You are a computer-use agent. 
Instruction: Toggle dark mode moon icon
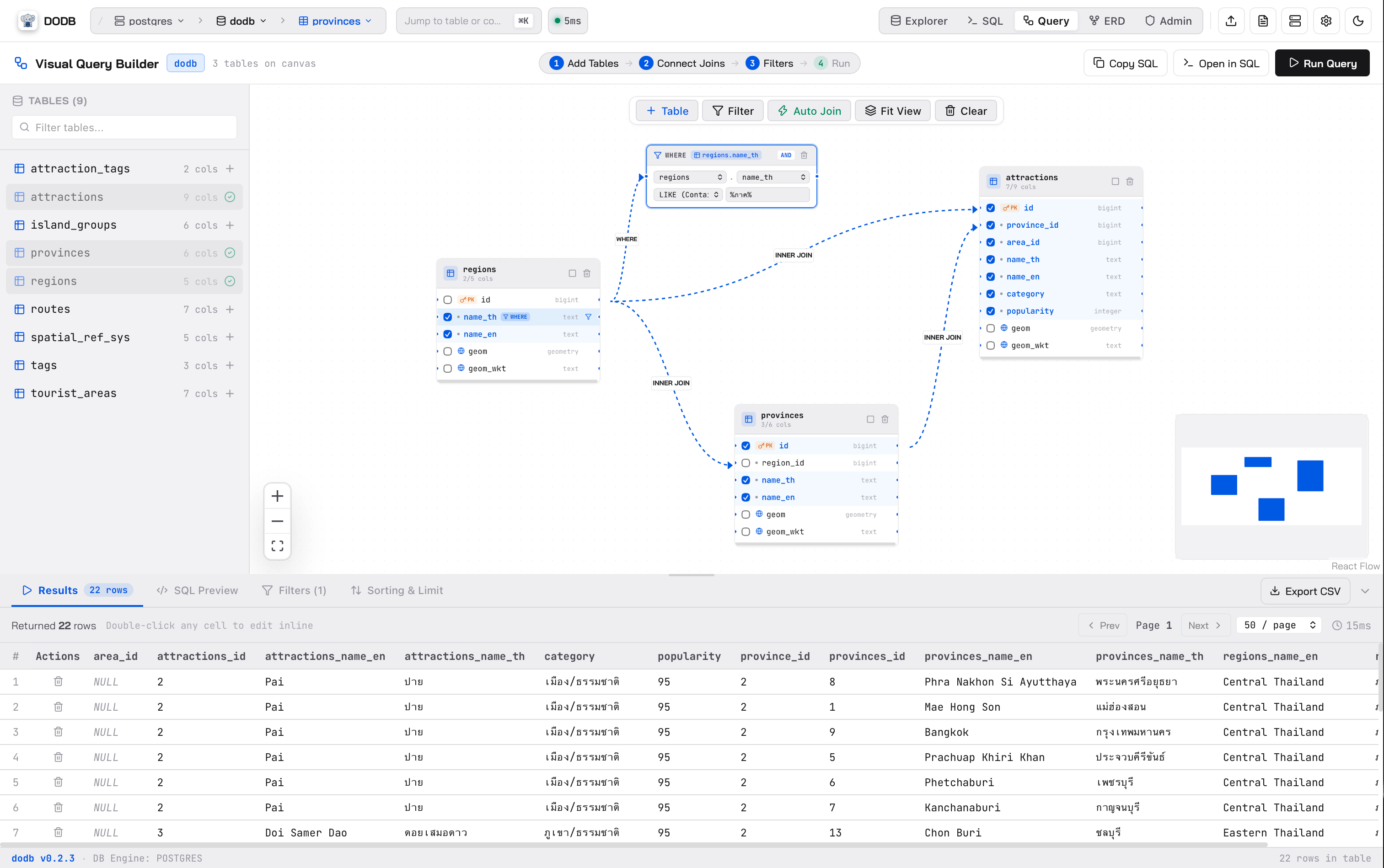1358,21
